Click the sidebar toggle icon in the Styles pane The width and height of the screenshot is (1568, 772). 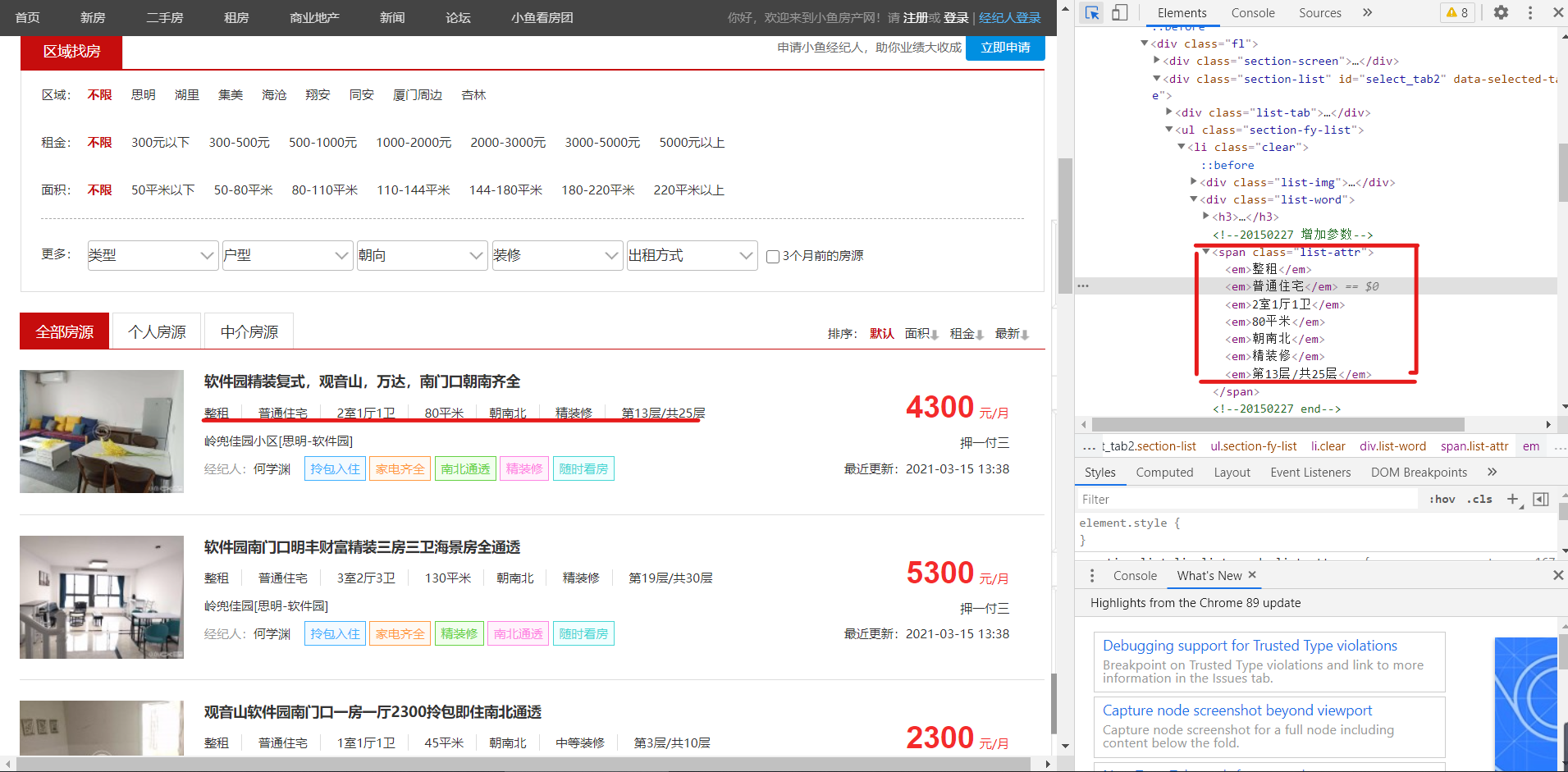click(x=1540, y=499)
